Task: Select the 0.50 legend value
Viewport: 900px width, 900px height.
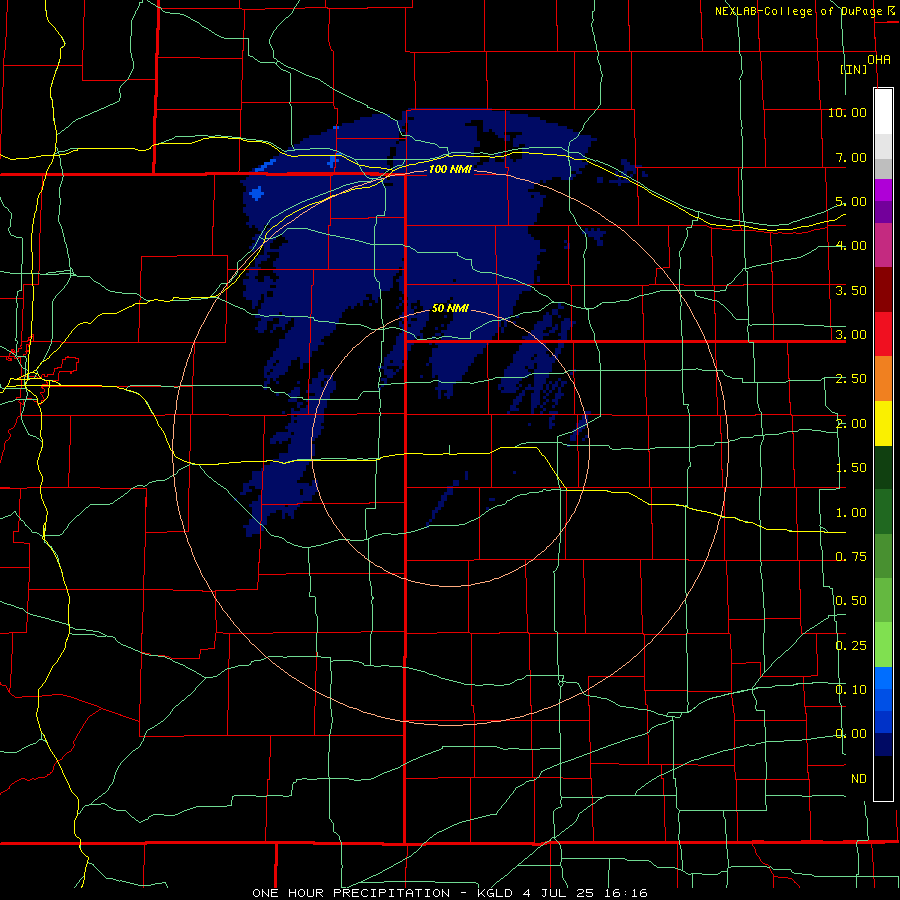Action: 851,601
